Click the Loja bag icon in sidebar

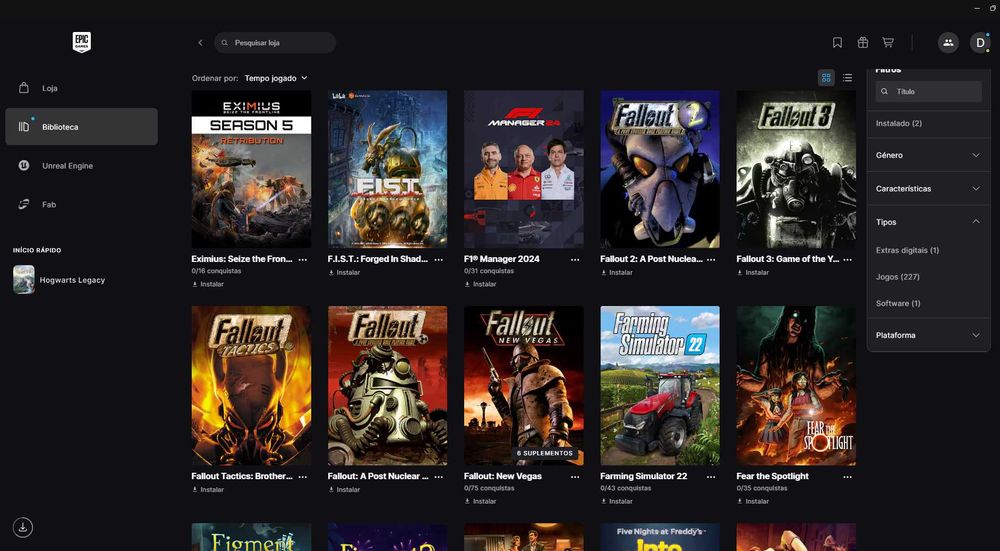[24, 88]
